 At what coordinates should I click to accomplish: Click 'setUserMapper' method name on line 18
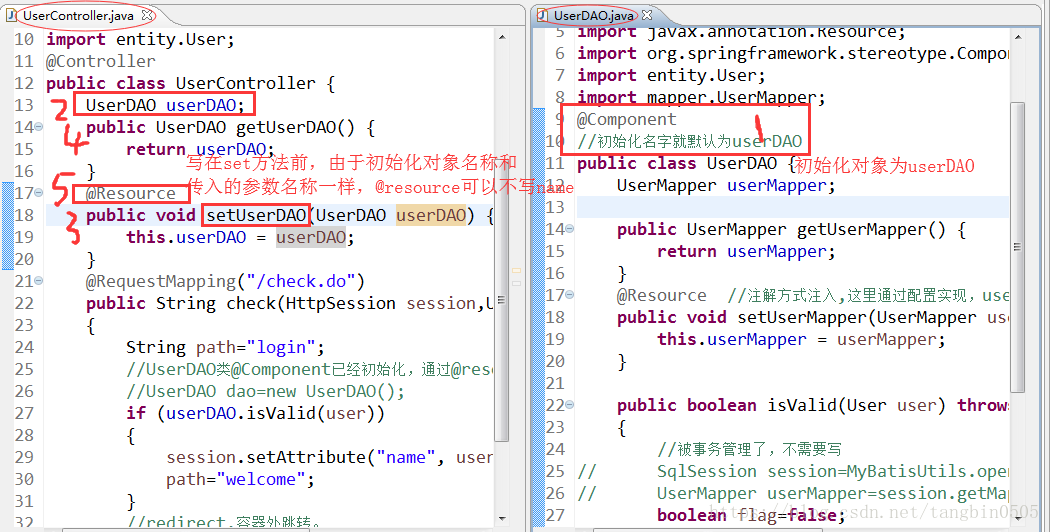click(x=802, y=318)
